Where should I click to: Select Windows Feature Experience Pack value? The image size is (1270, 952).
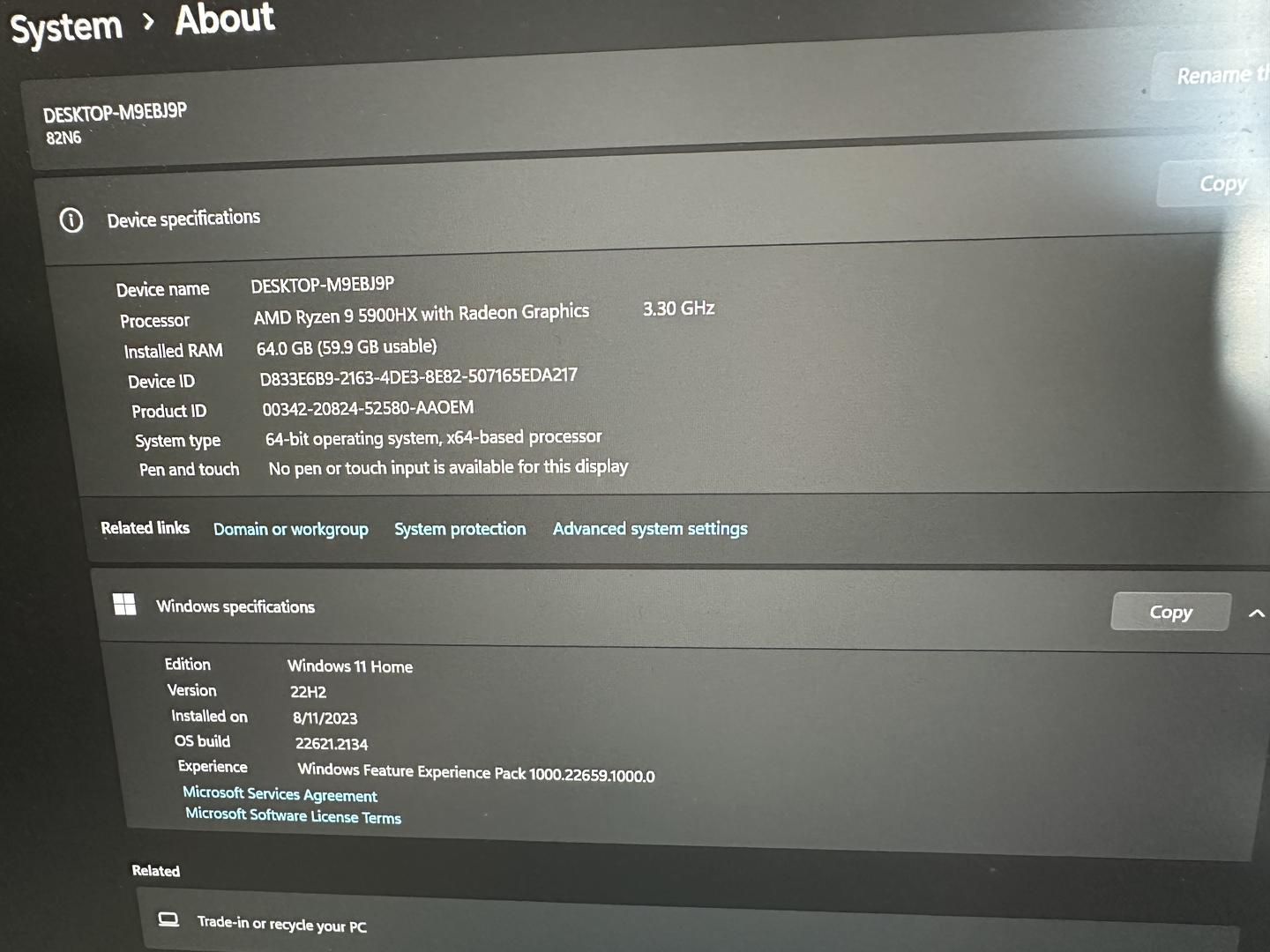pos(476,773)
